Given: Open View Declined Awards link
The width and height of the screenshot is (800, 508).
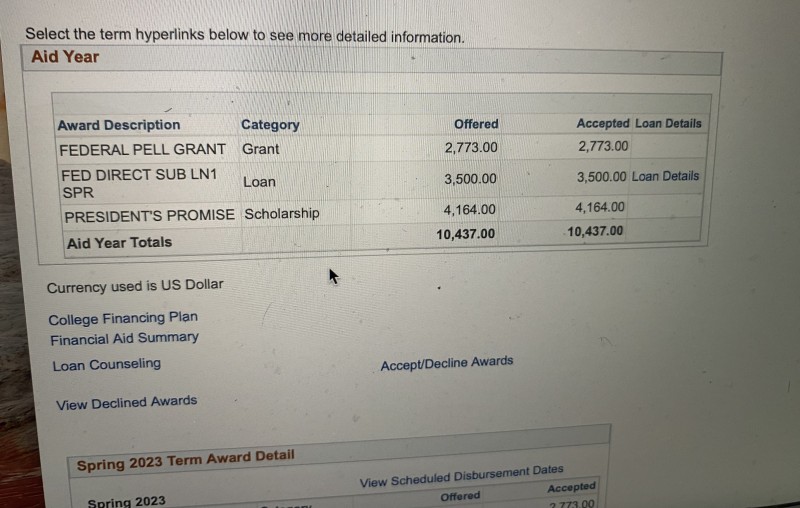Looking at the screenshot, I should point(126,402).
